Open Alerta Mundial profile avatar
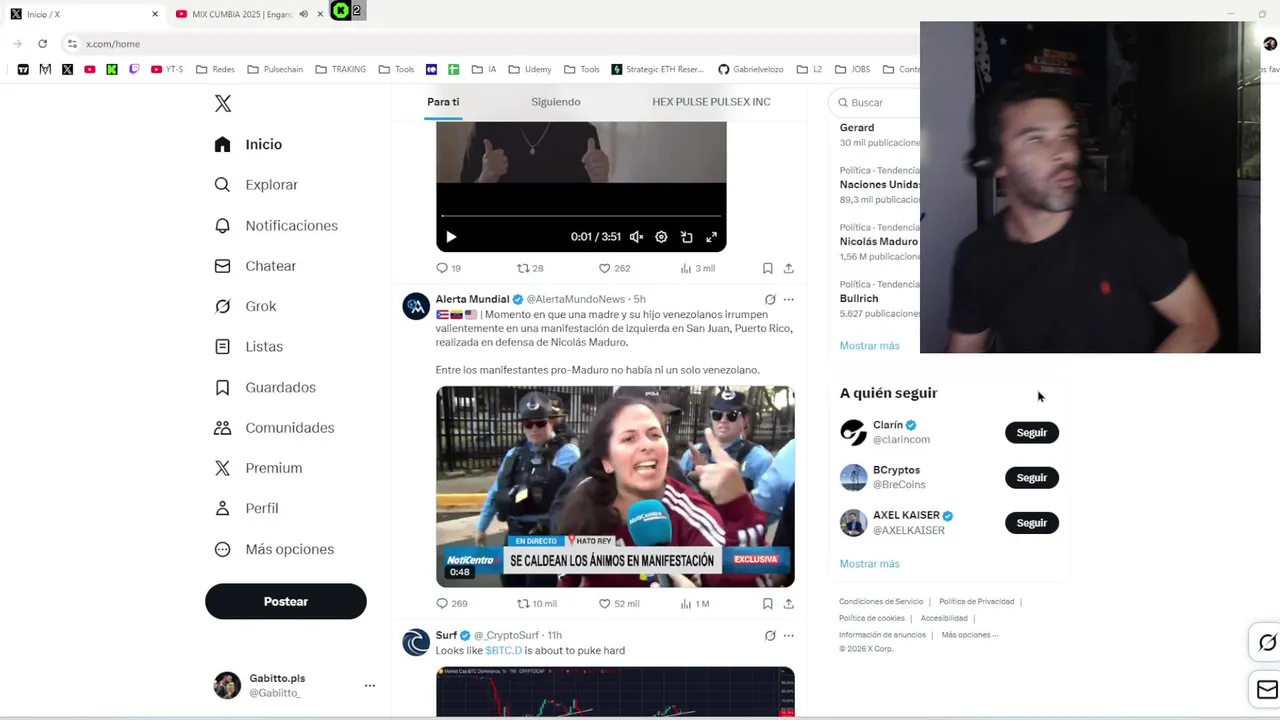Screen dimensions: 1280x720 [416, 306]
